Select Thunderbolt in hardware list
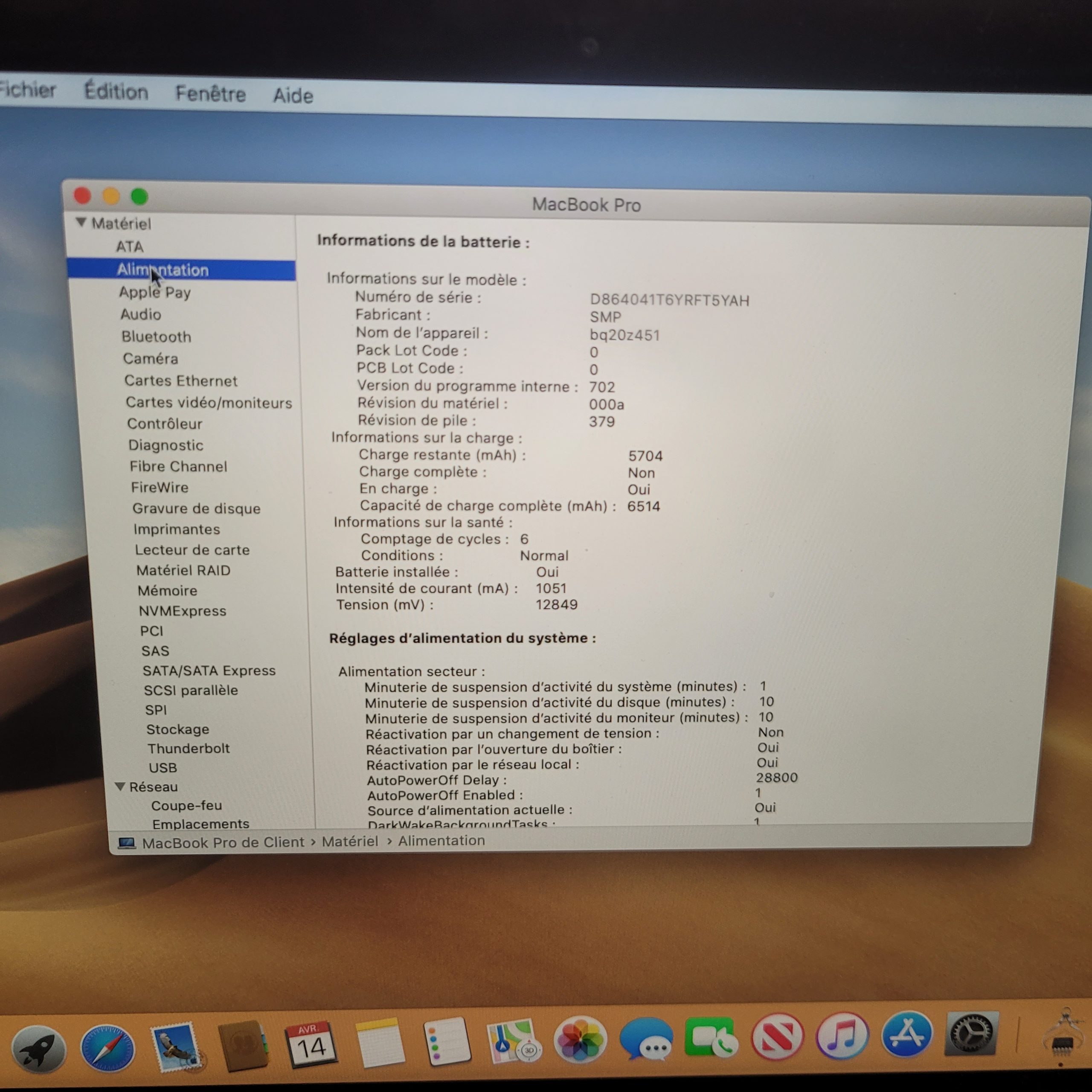Image resolution: width=1092 pixels, height=1092 pixels. click(x=189, y=748)
